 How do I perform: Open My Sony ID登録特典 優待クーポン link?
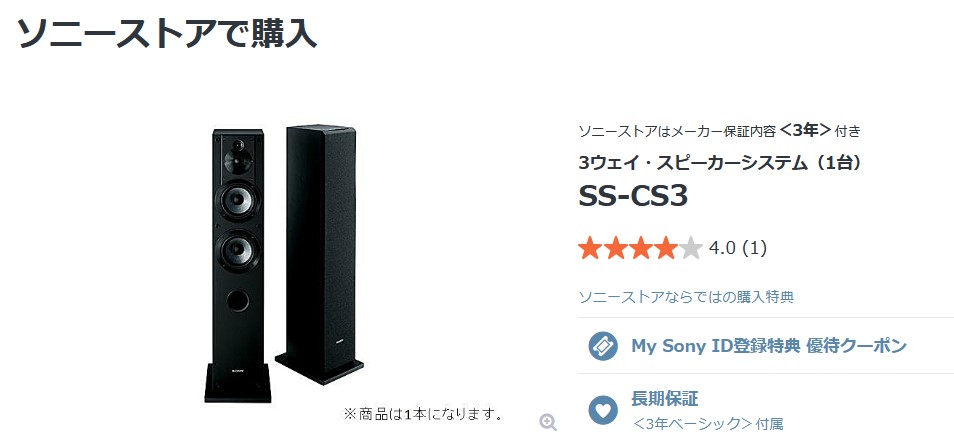coord(769,346)
